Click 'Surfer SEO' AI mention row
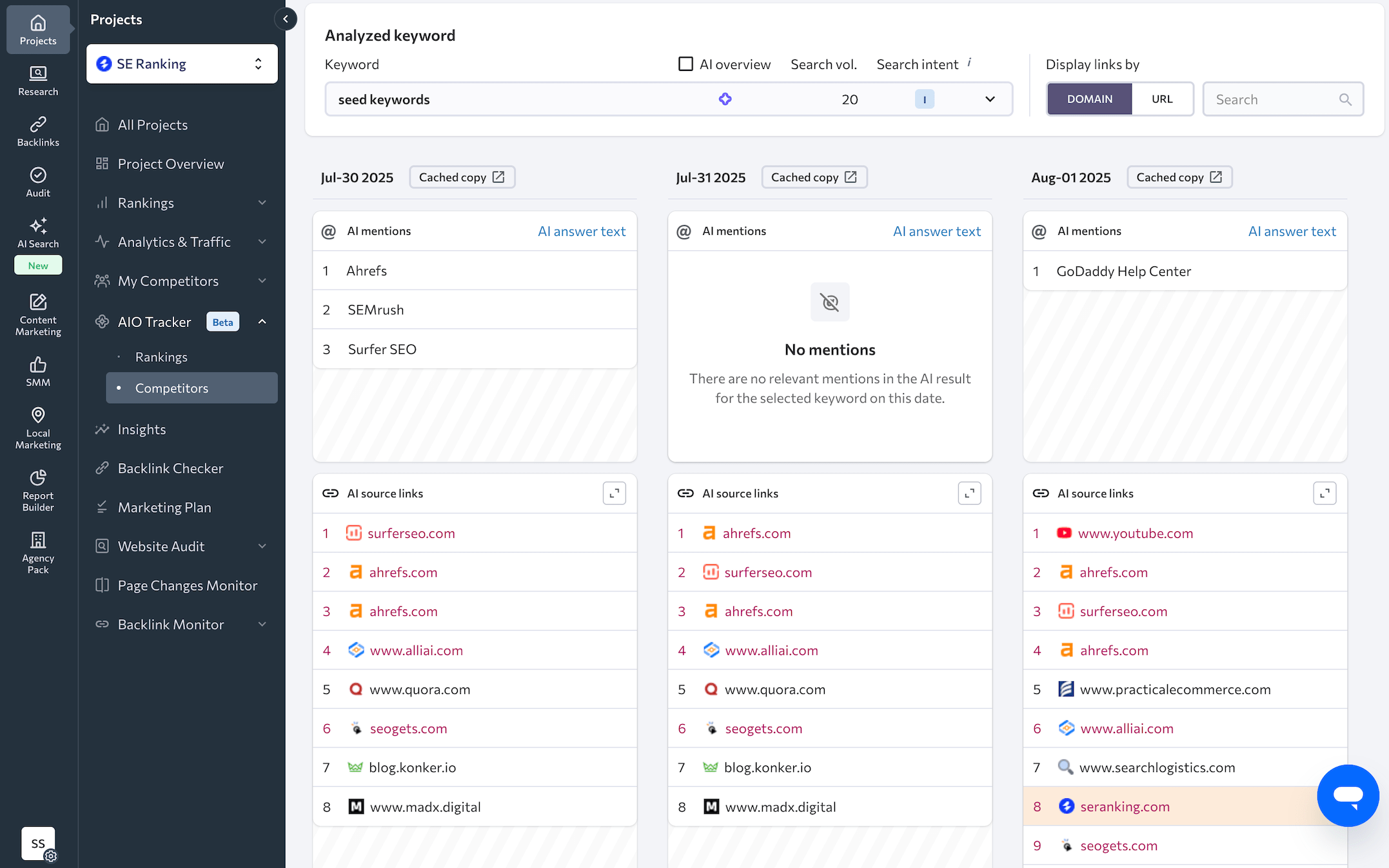Viewport: 1389px width, 868px height. (475, 349)
